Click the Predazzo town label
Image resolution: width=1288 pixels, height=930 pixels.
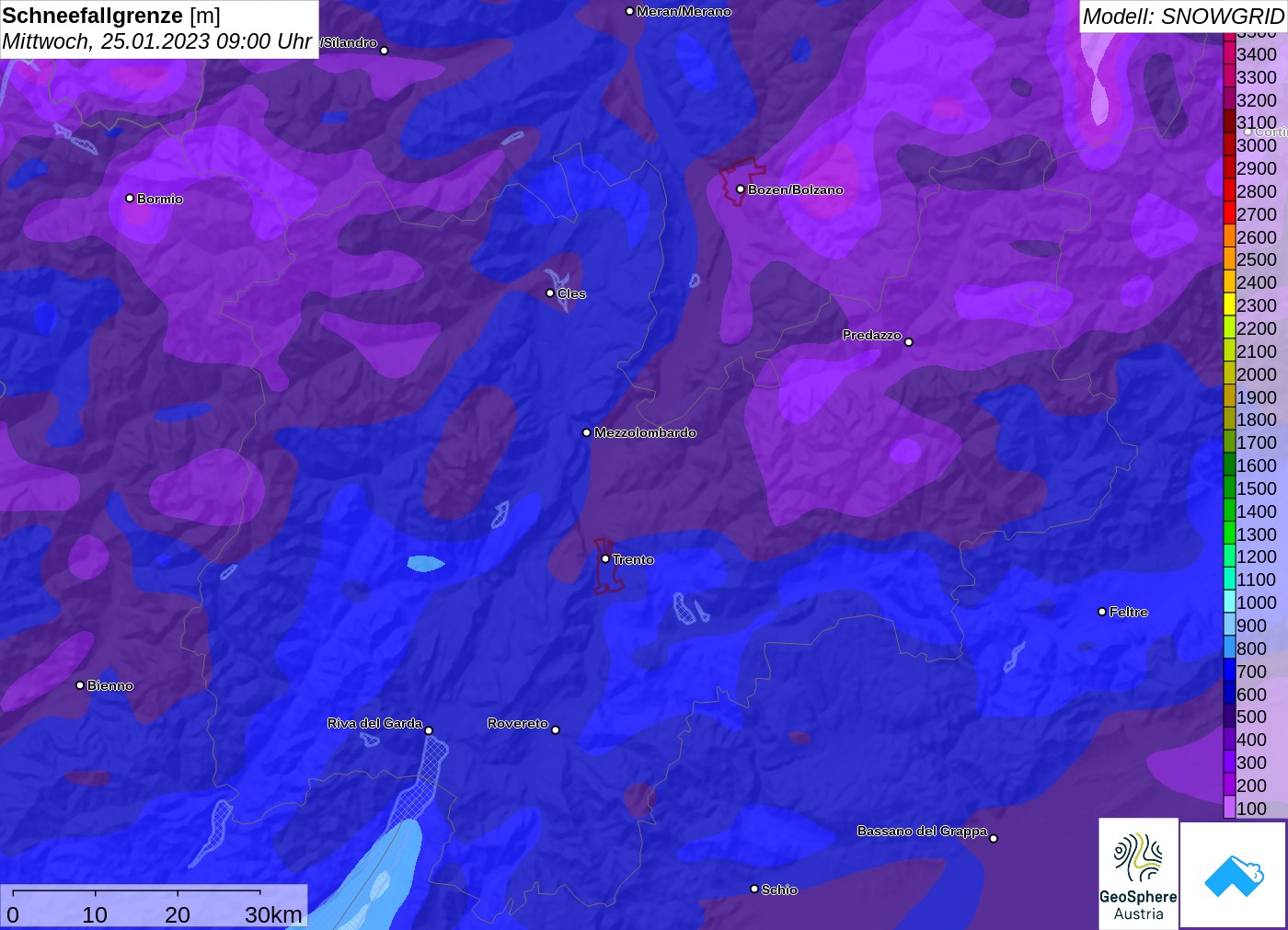coord(872,335)
